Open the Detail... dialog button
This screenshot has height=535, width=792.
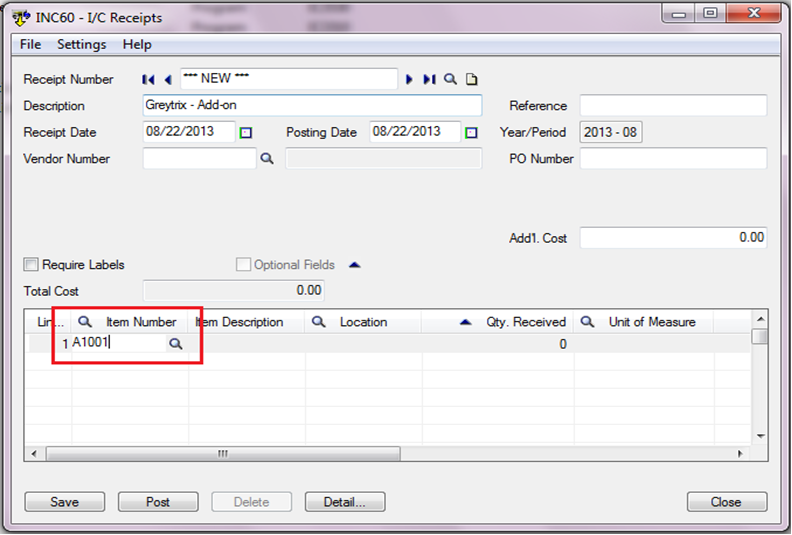[345, 502]
